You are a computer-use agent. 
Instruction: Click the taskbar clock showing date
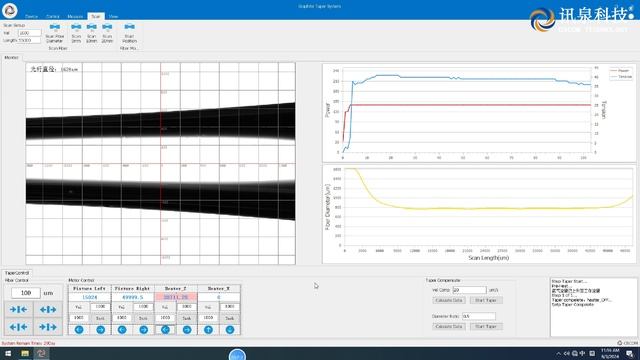click(x=610, y=353)
